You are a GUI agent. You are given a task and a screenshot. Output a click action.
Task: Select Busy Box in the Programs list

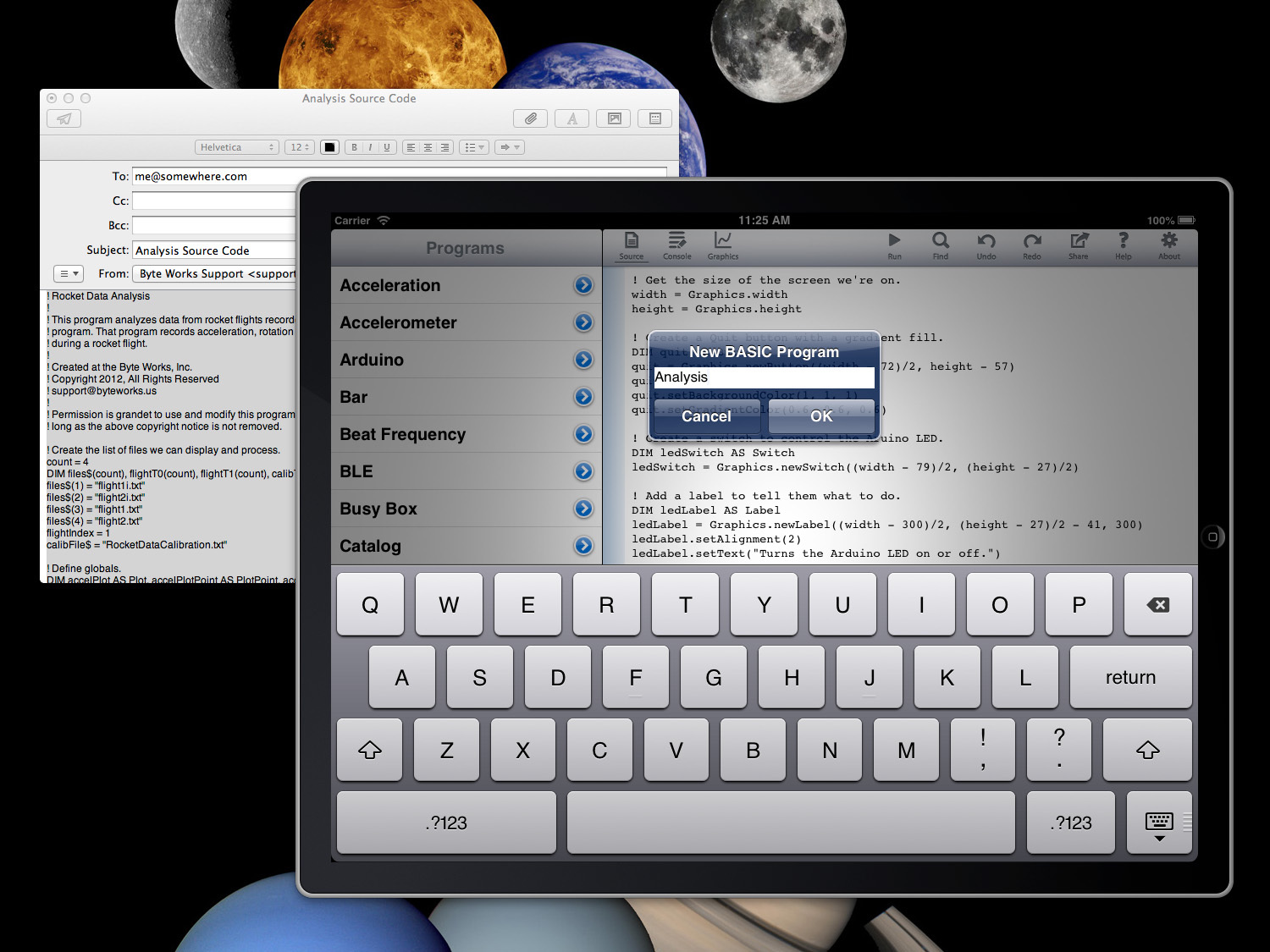(466, 509)
